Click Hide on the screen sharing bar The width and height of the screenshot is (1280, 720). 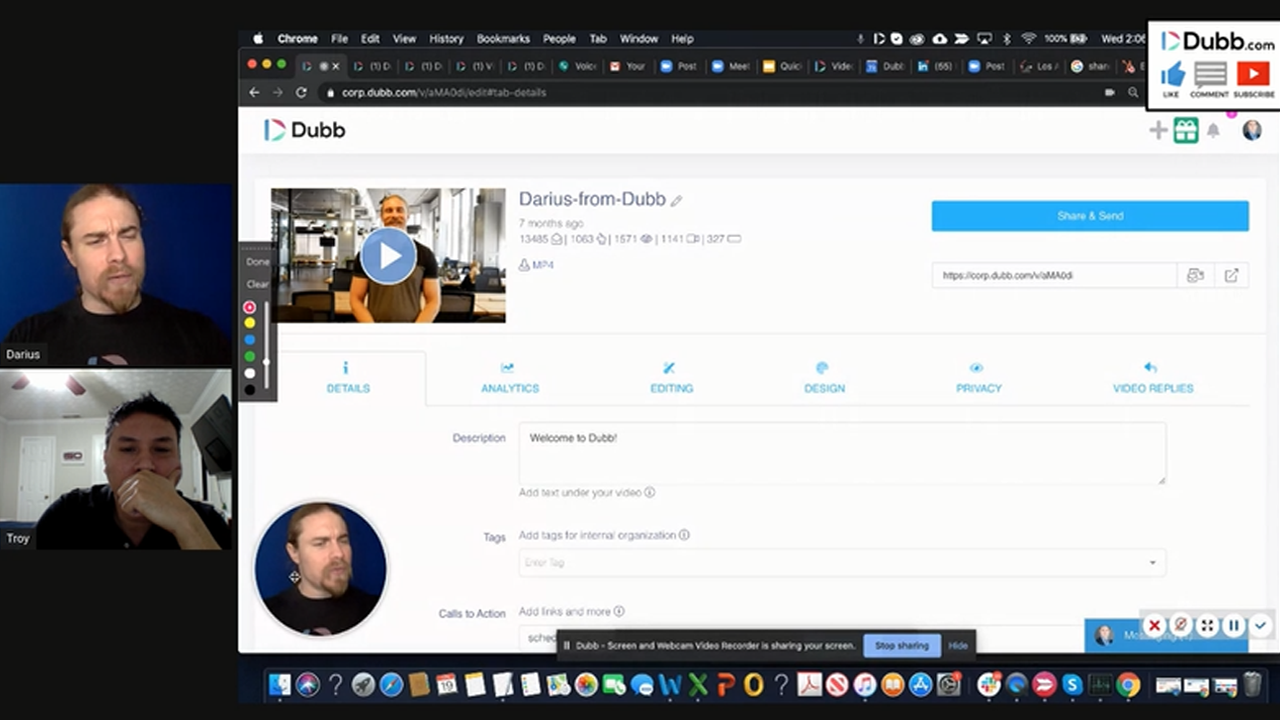[958, 645]
